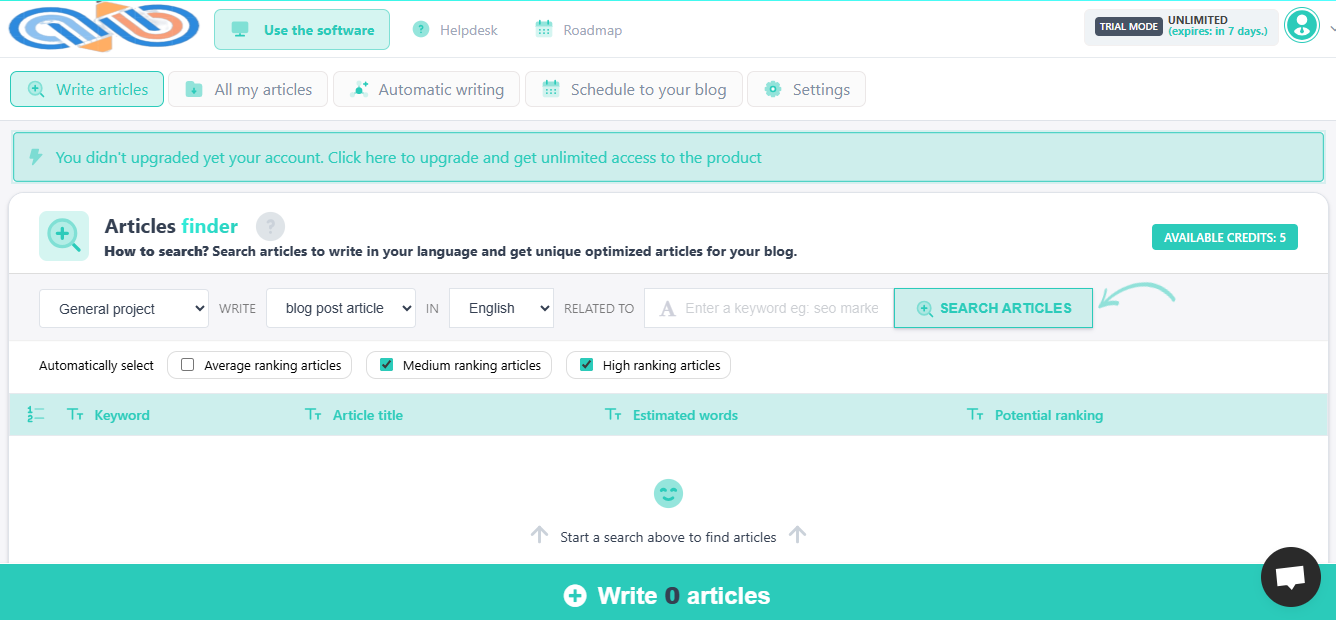1336x620 pixels.
Task: Open the English language dropdown
Action: click(501, 309)
